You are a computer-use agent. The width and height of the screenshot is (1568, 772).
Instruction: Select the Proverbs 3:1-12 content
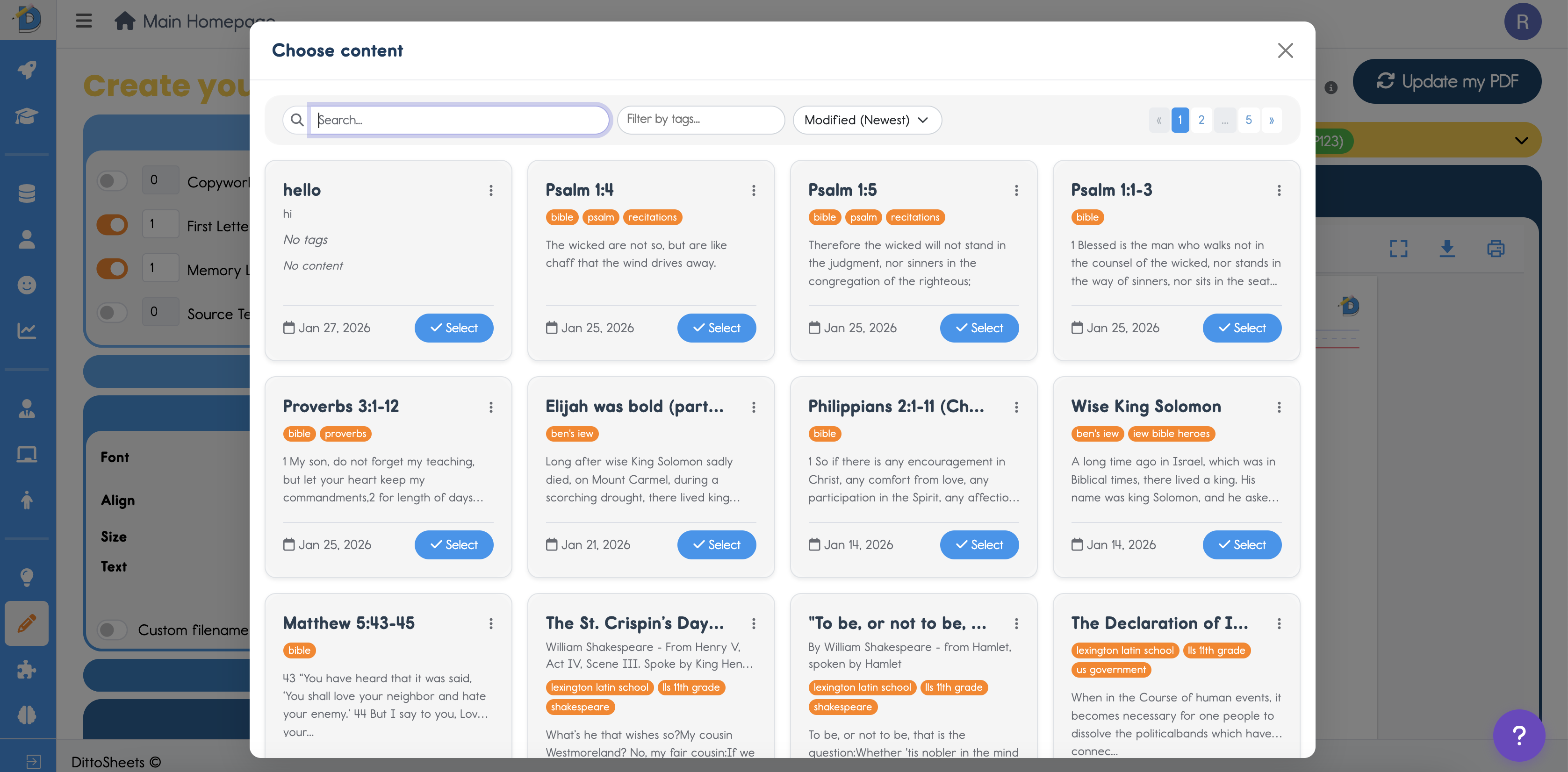point(453,544)
